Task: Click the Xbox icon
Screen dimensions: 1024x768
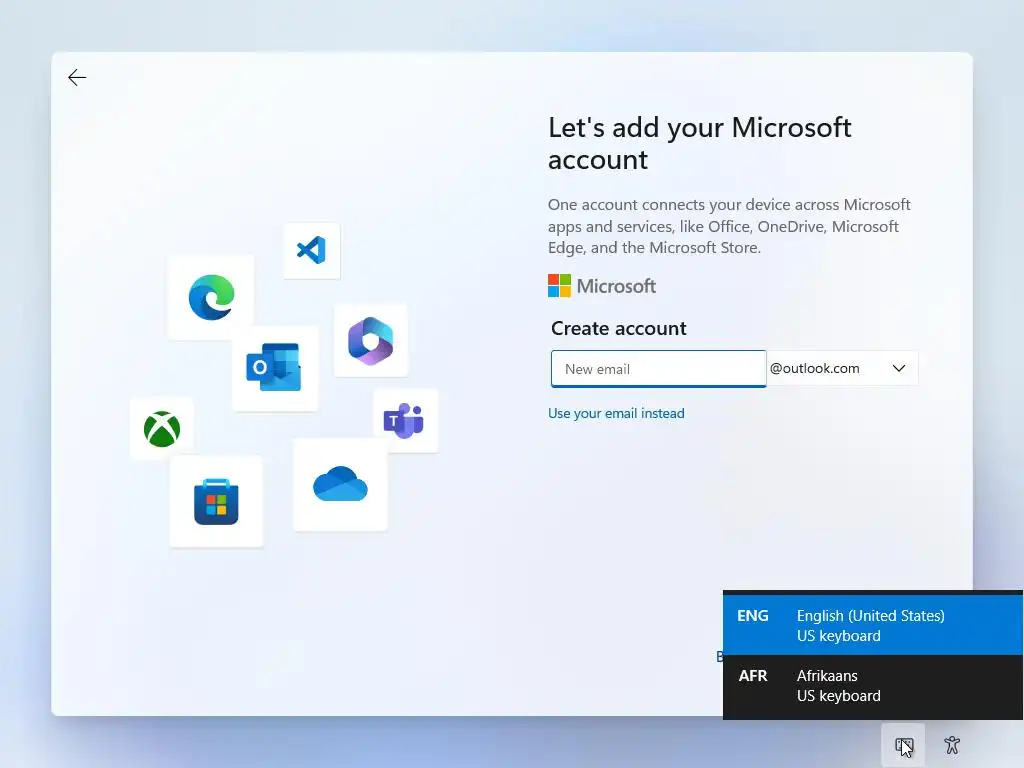Action: [x=162, y=428]
